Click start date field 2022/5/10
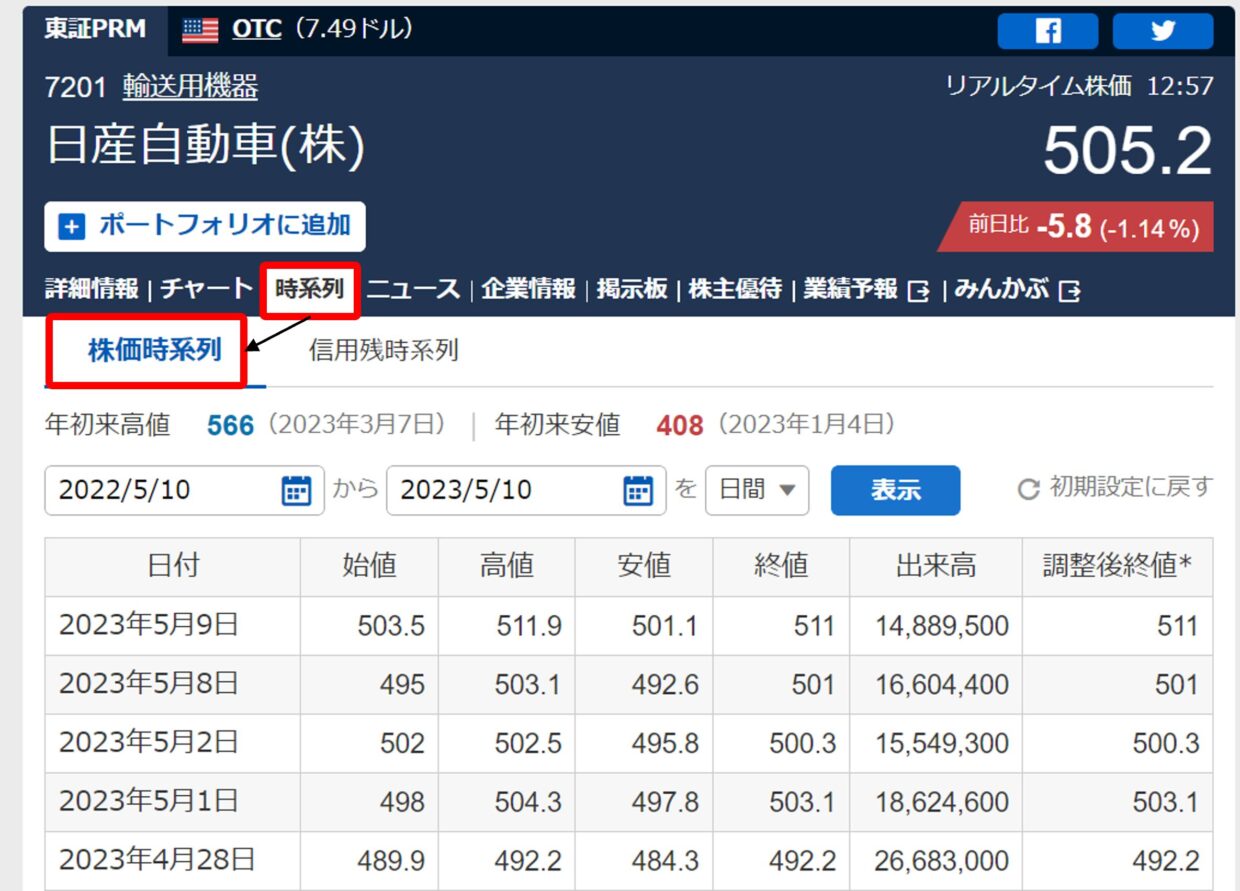The width and height of the screenshot is (1240, 891). (185, 490)
